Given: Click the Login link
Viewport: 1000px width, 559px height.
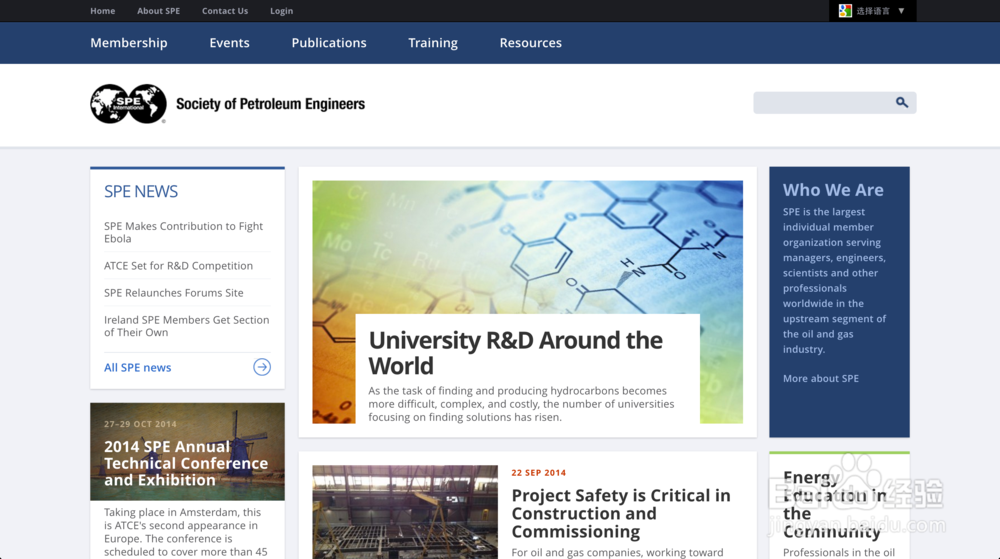Looking at the screenshot, I should click(x=281, y=11).
